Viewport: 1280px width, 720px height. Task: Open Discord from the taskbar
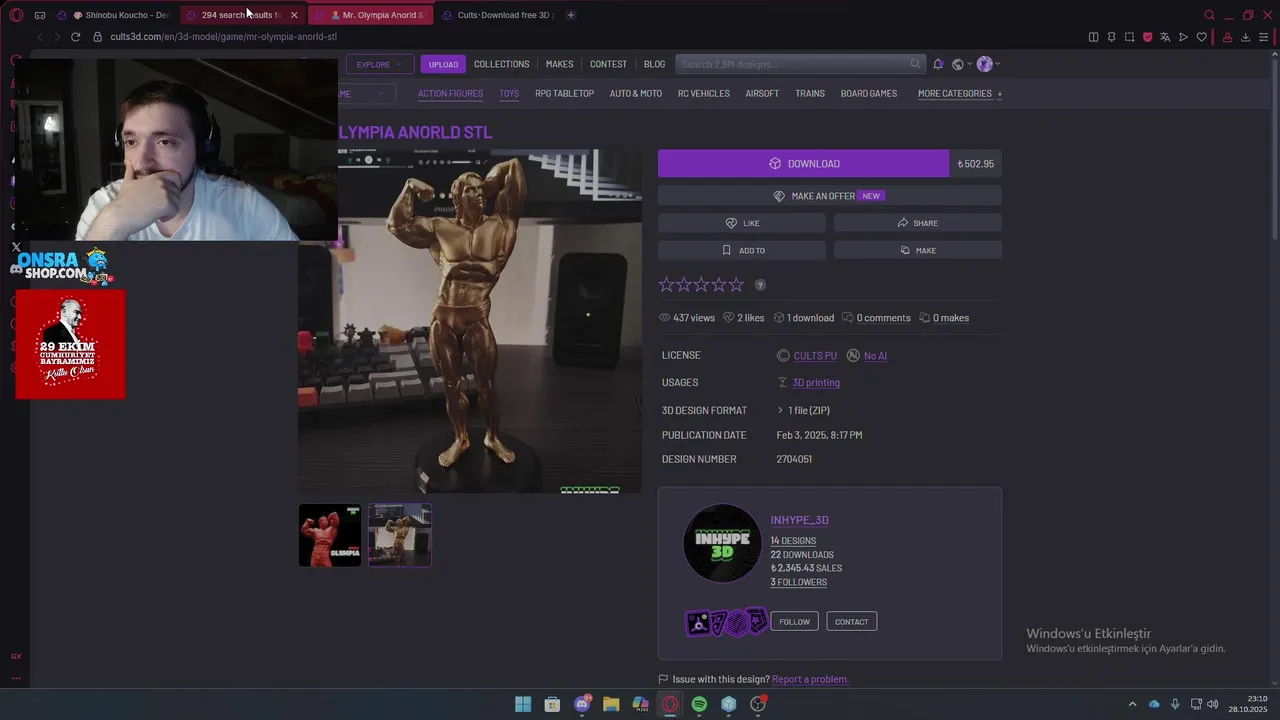(582, 704)
